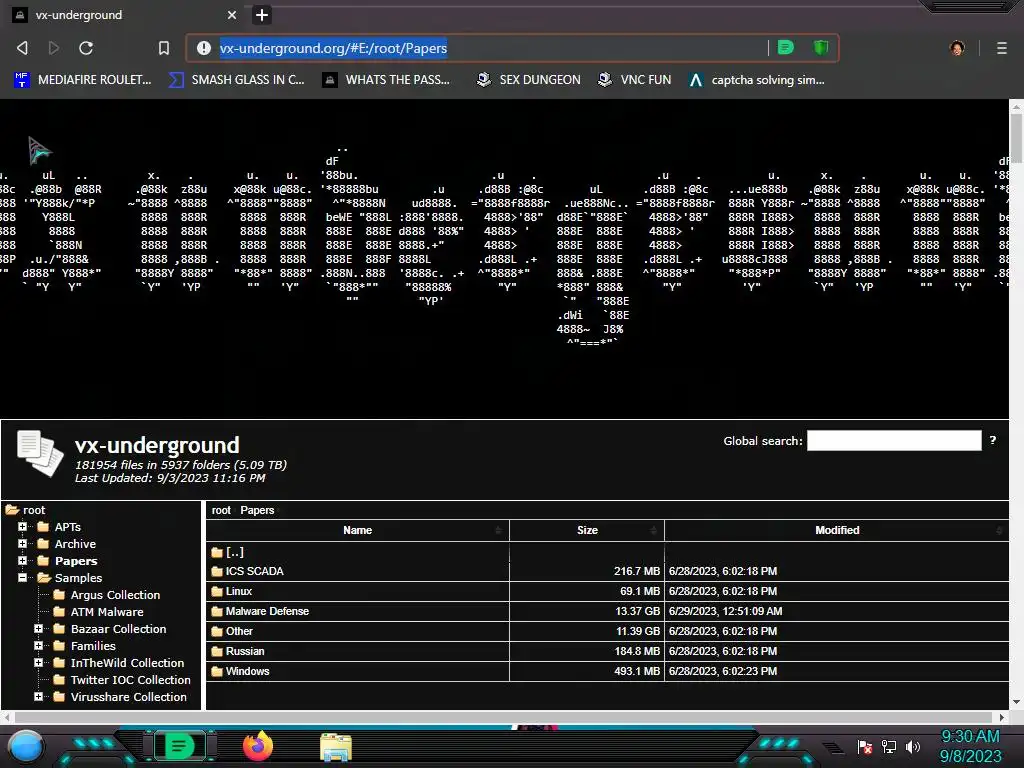Select Samples folder in tree
Image resolution: width=1024 pixels, height=768 pixels.
[78, 578]
